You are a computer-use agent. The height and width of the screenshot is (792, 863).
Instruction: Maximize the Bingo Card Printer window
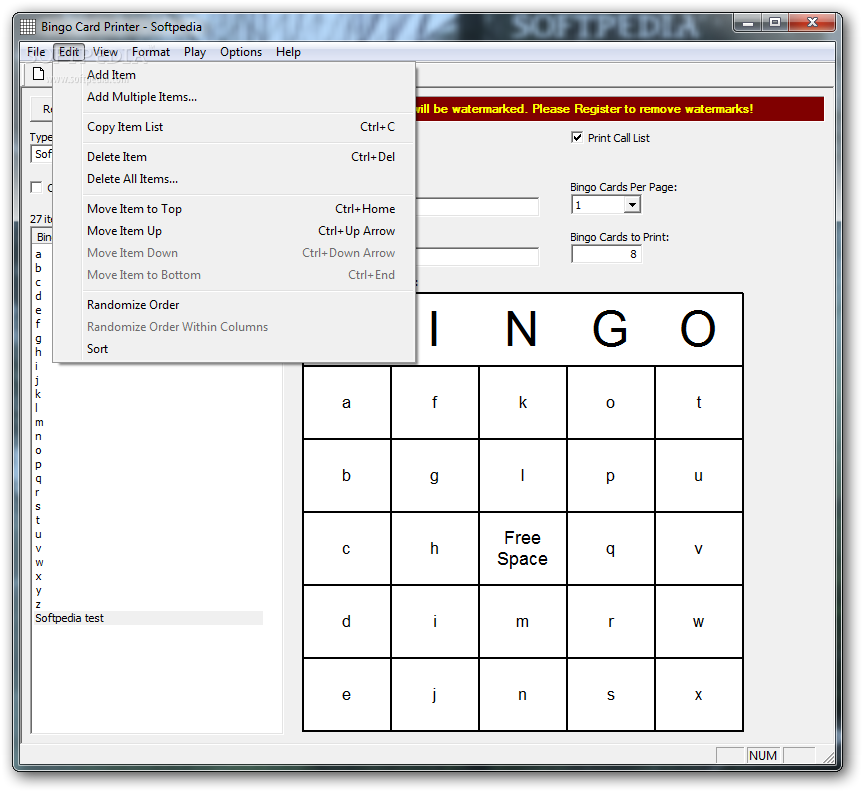point(775,23)
